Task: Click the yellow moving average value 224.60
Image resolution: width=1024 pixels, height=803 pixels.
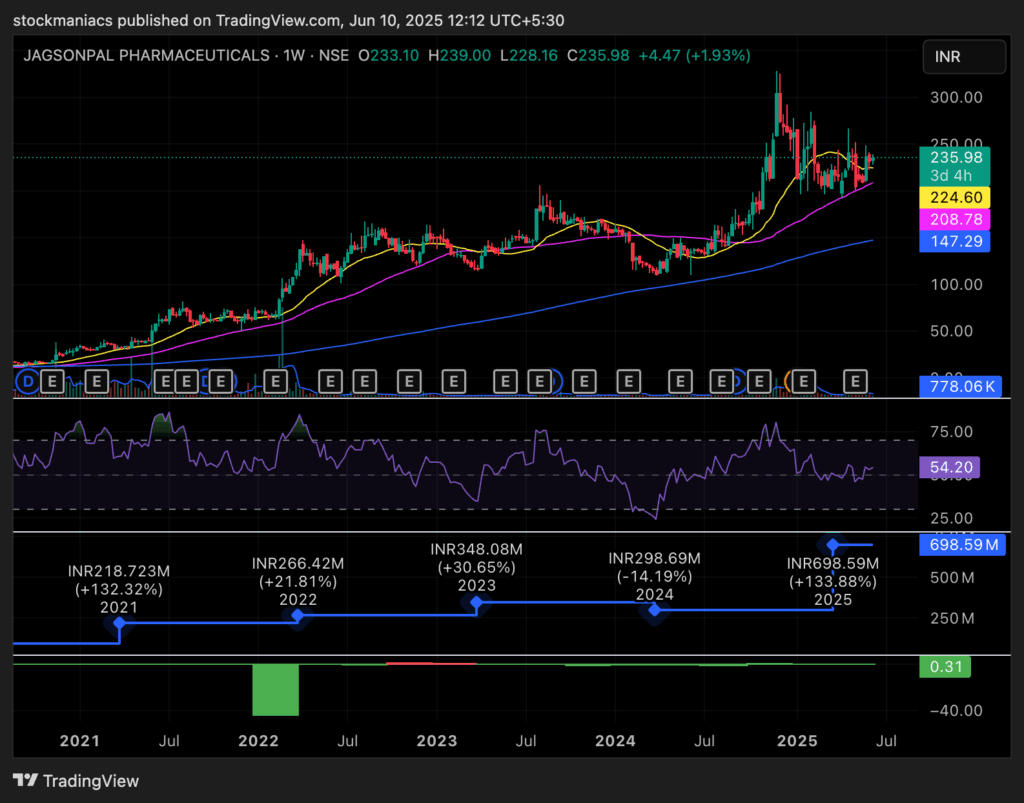Action: [955, 197]
